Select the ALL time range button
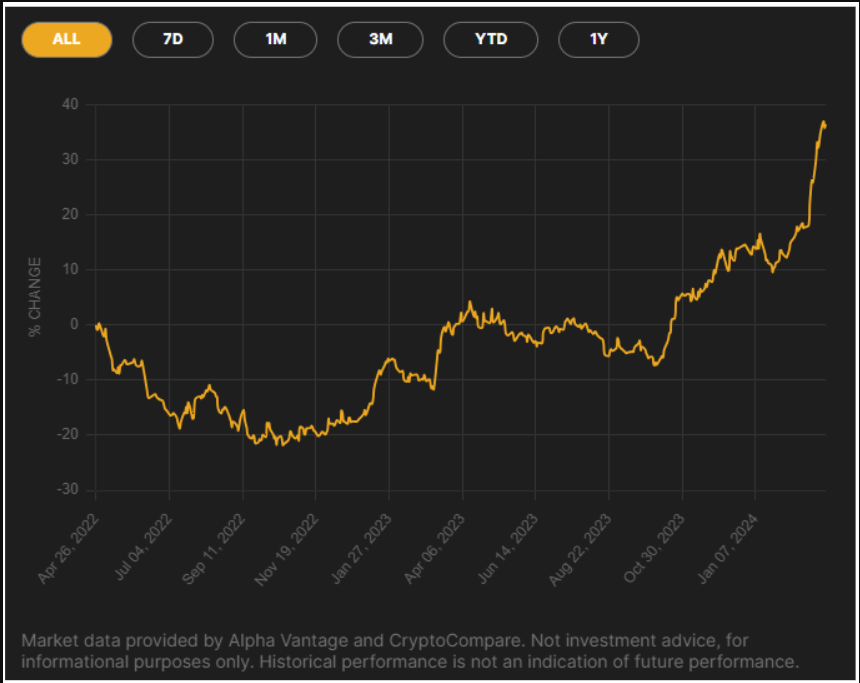860x683 pixels. coord(66,39)
